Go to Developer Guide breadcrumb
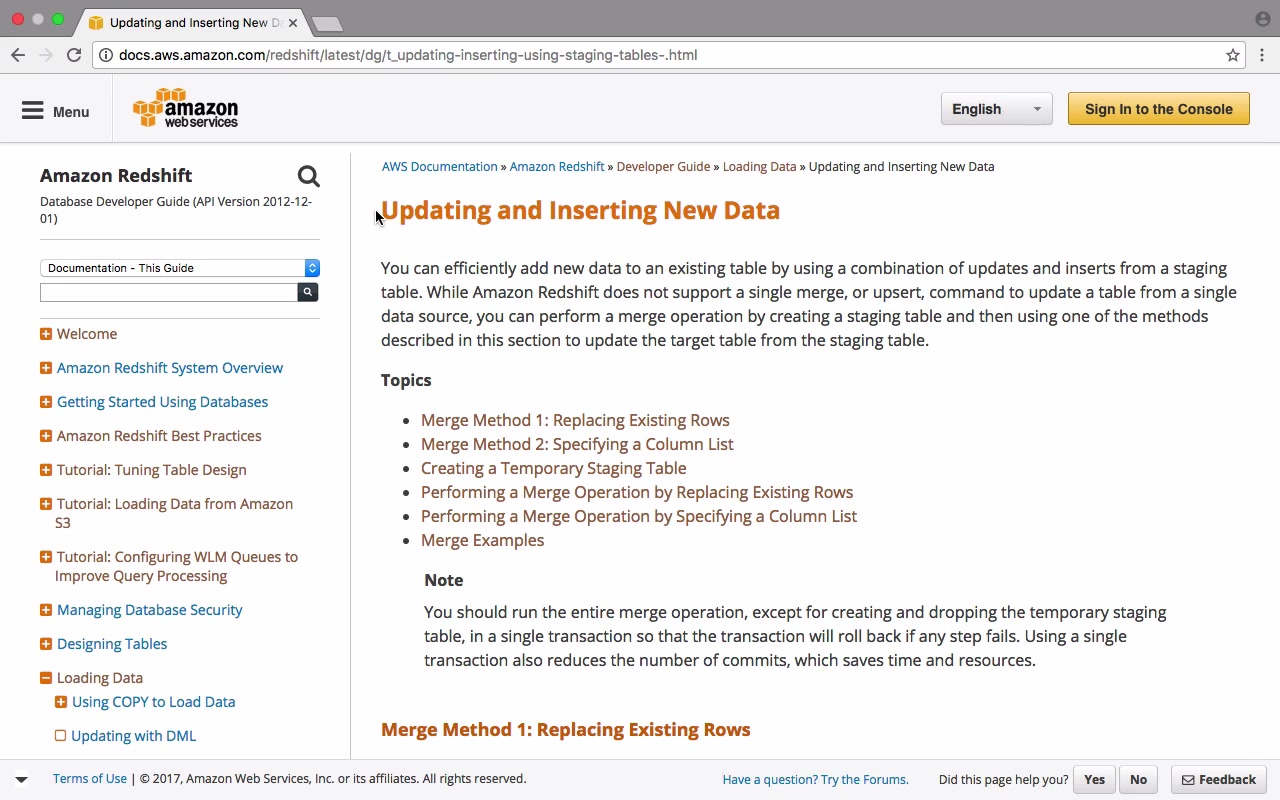The image size is (1280, 800). click(x=663, y=167)
